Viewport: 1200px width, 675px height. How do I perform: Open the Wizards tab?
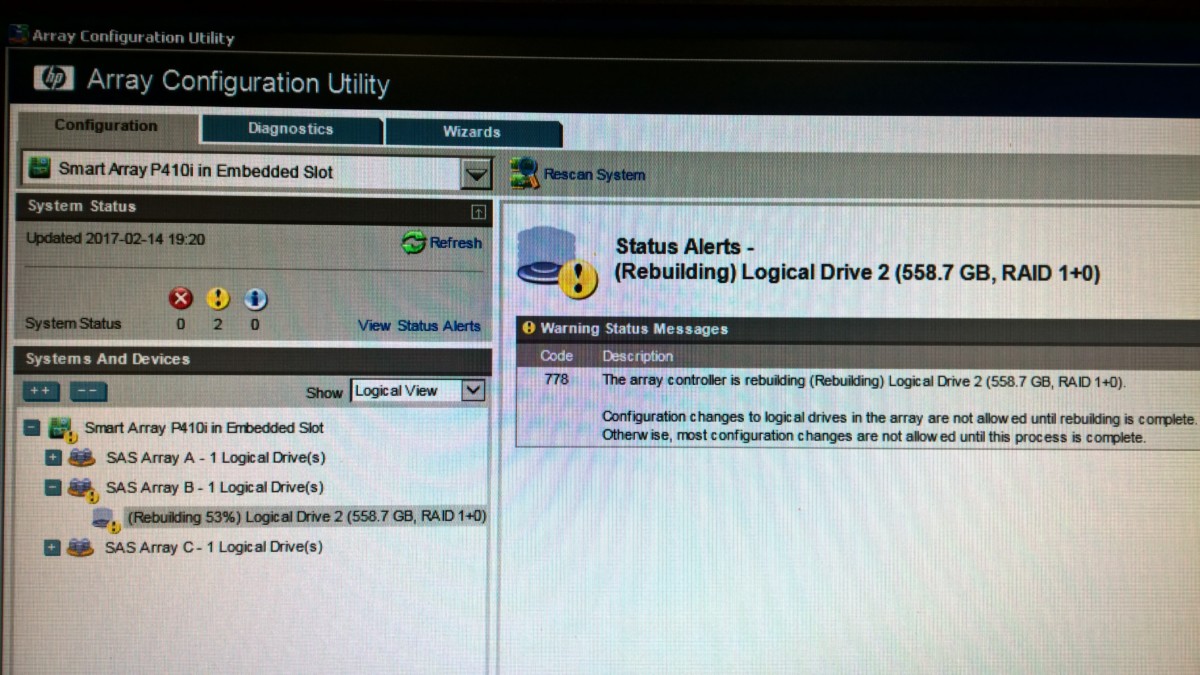[471, 132]
